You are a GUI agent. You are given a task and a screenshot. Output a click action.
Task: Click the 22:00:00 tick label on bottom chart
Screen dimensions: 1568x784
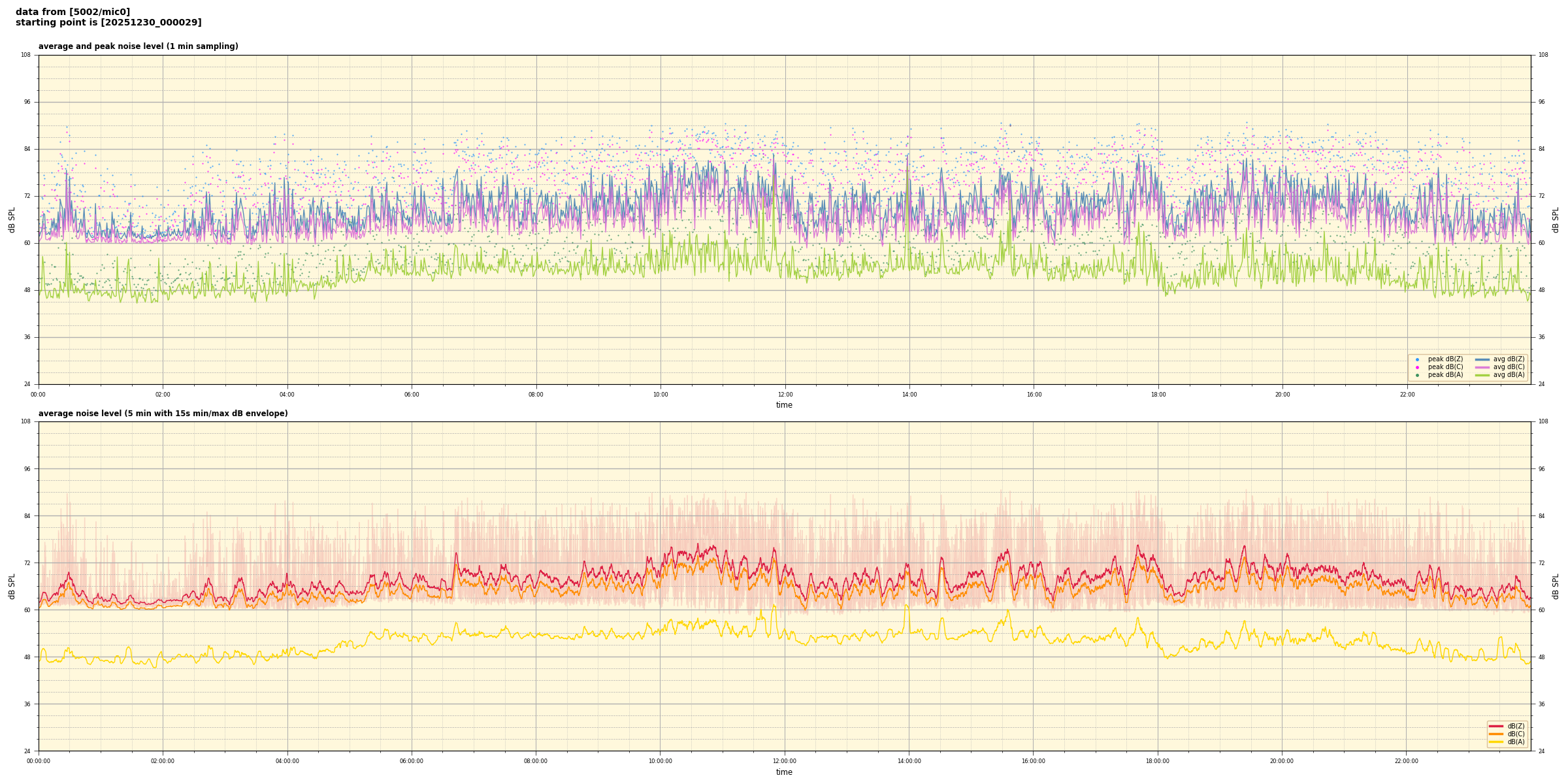(x=1407, y=761)
